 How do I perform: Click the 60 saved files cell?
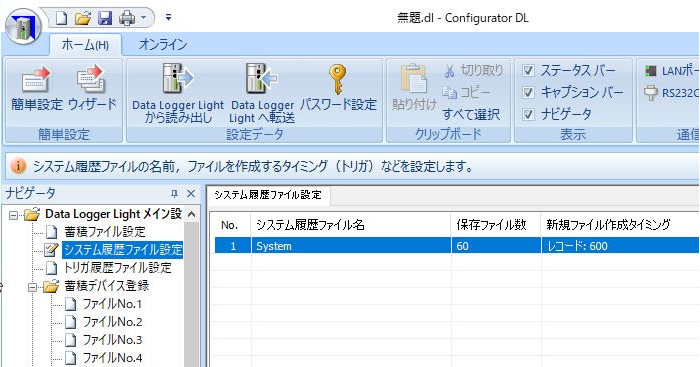pyautogui.click(x=496, y=246)
